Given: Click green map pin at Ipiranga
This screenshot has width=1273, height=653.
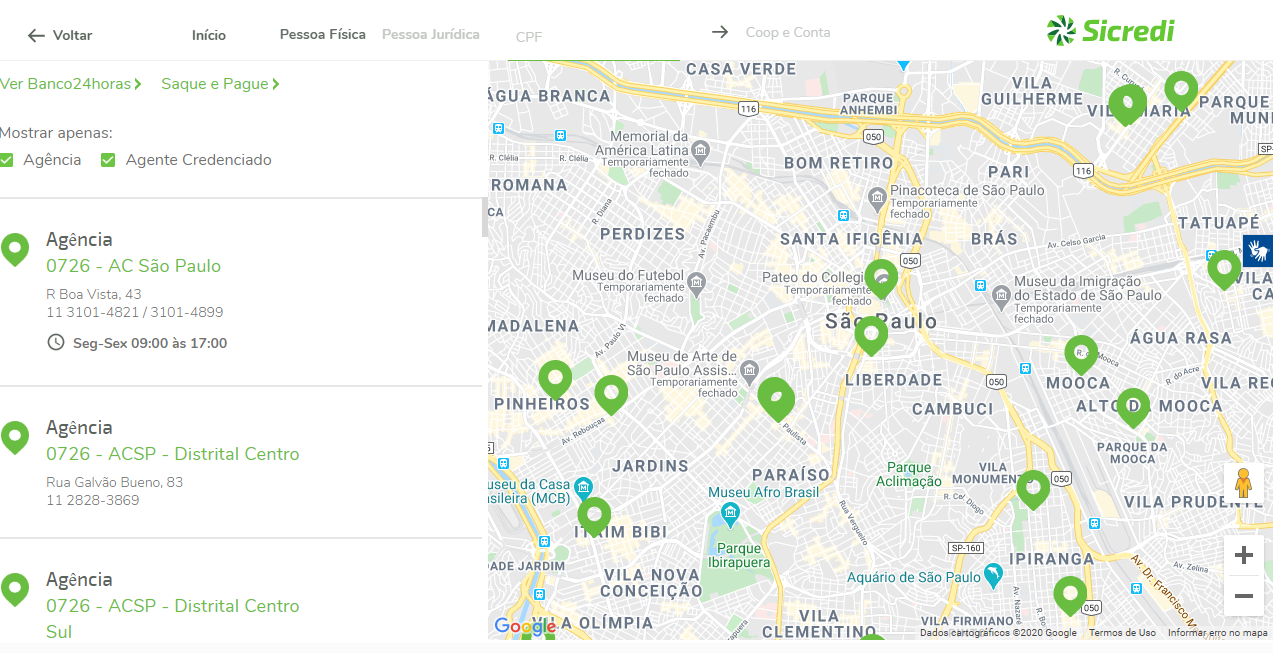Looking at the screenshot, I should pyautogui.click(x=1070, y=595).
